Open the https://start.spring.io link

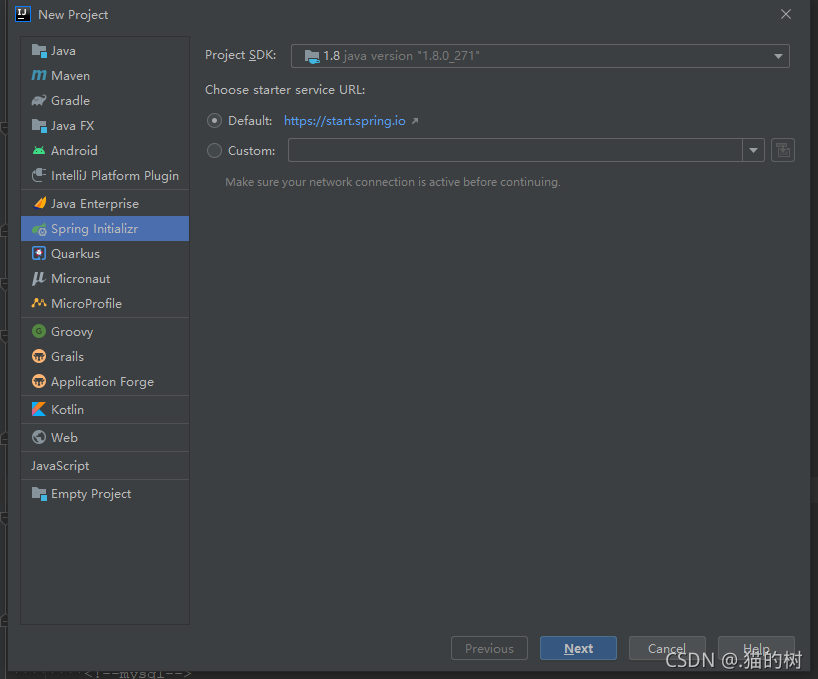(345, 121)
